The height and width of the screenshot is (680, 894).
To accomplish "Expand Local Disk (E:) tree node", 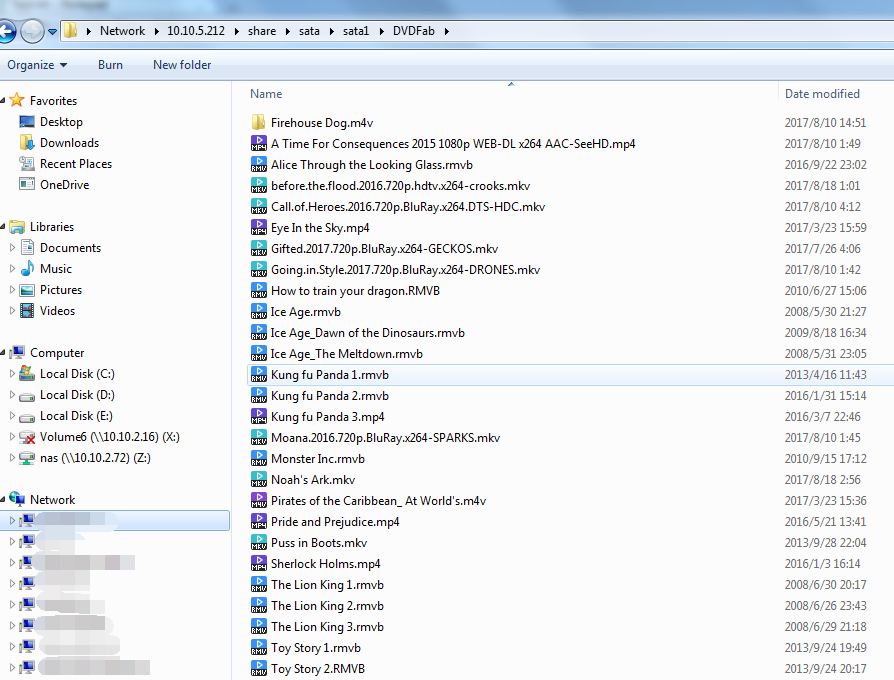I will tap(12, 416).
